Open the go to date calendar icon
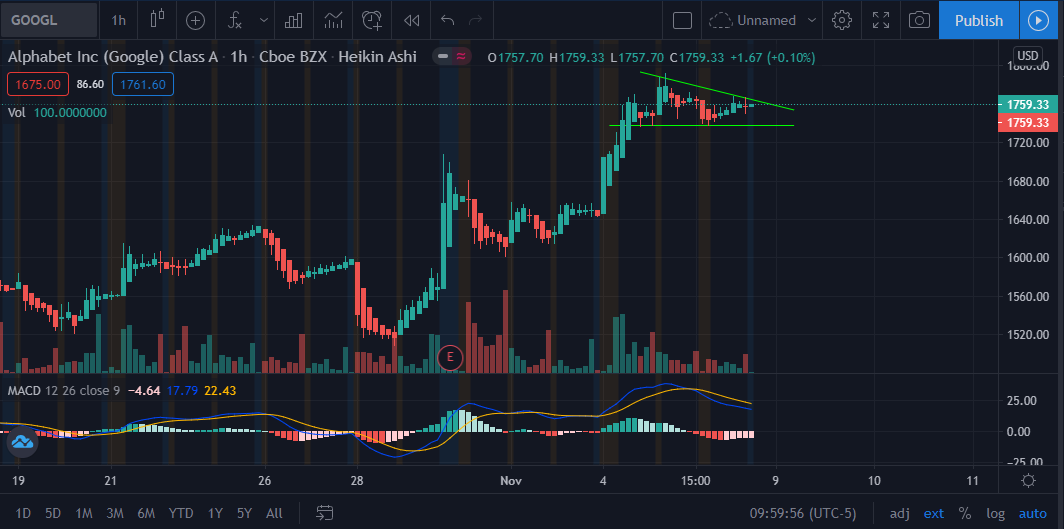This screenshot has width=1064, height=529. tap(325, 513)
